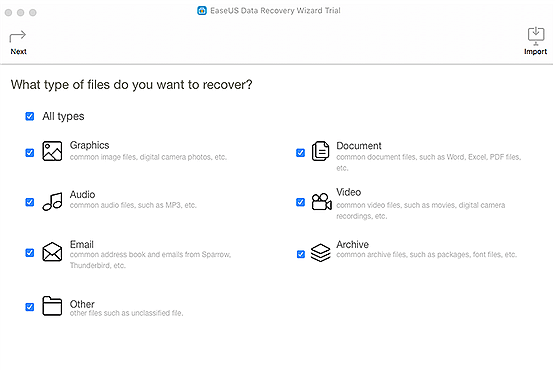
Task: Click the Graphics picture icon
Action: [x=52, y=151]
